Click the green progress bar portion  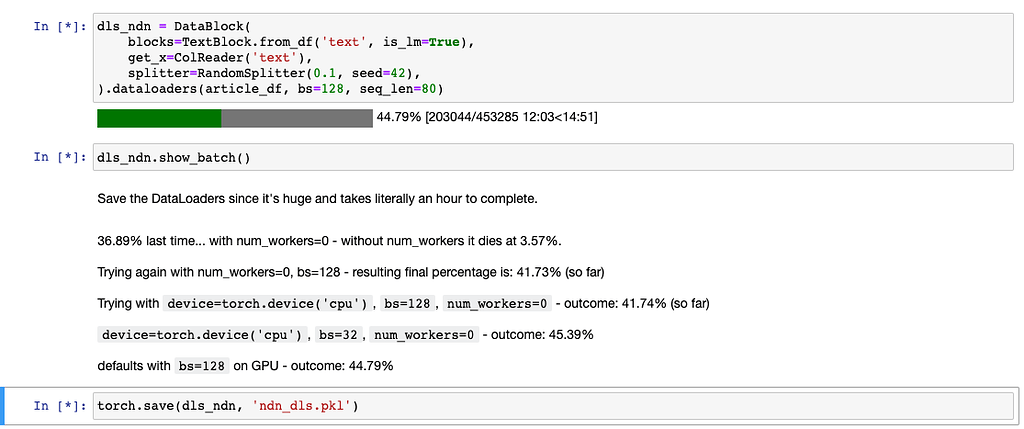click(159, 118)
